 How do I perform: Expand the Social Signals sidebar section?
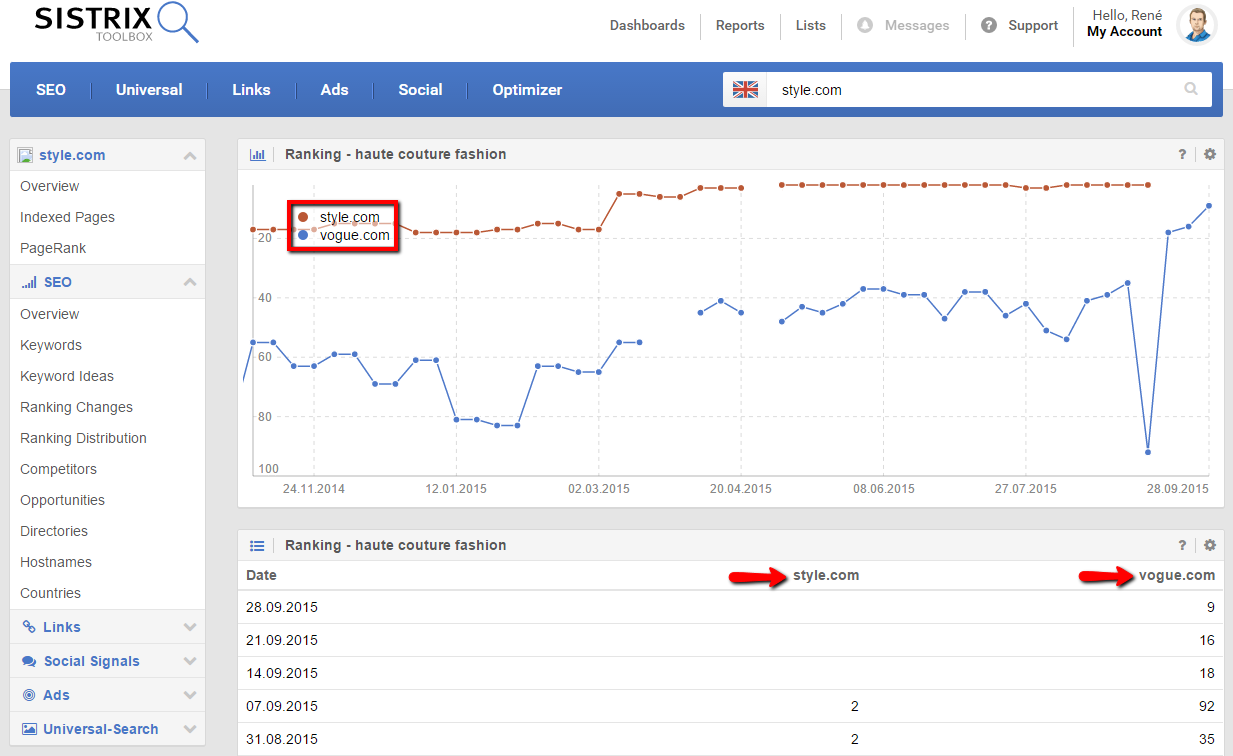click(189, 661)
